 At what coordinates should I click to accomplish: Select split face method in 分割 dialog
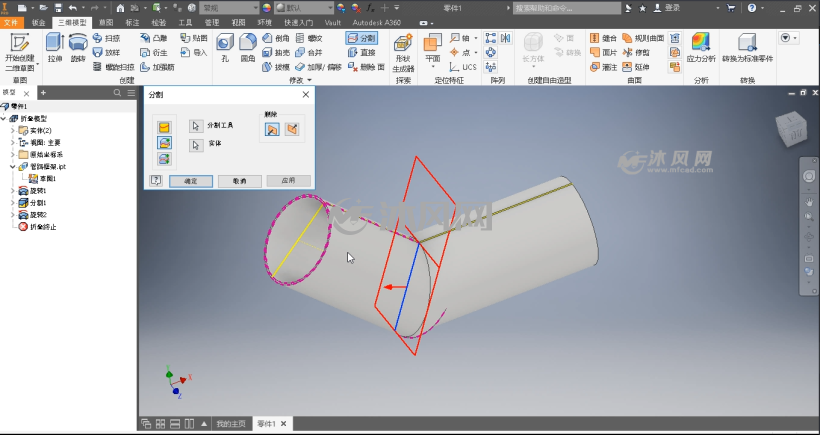click(x=164, y=127)
